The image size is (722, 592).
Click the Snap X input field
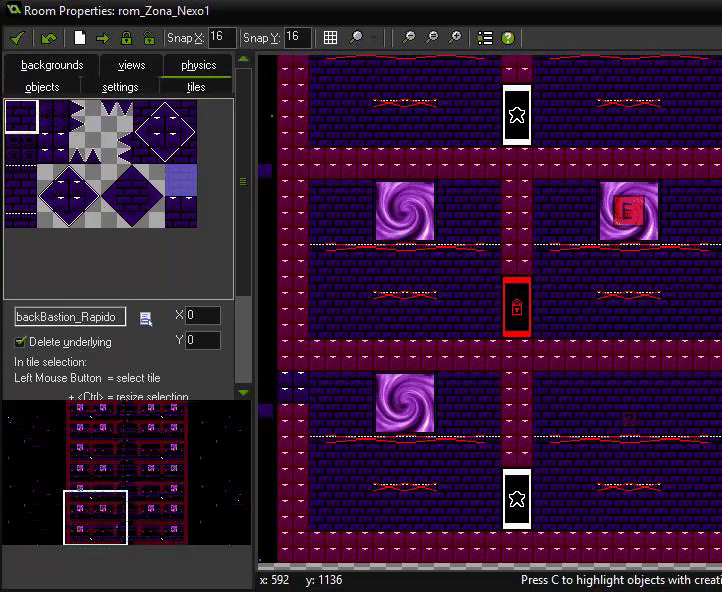(x=222, y=37)
